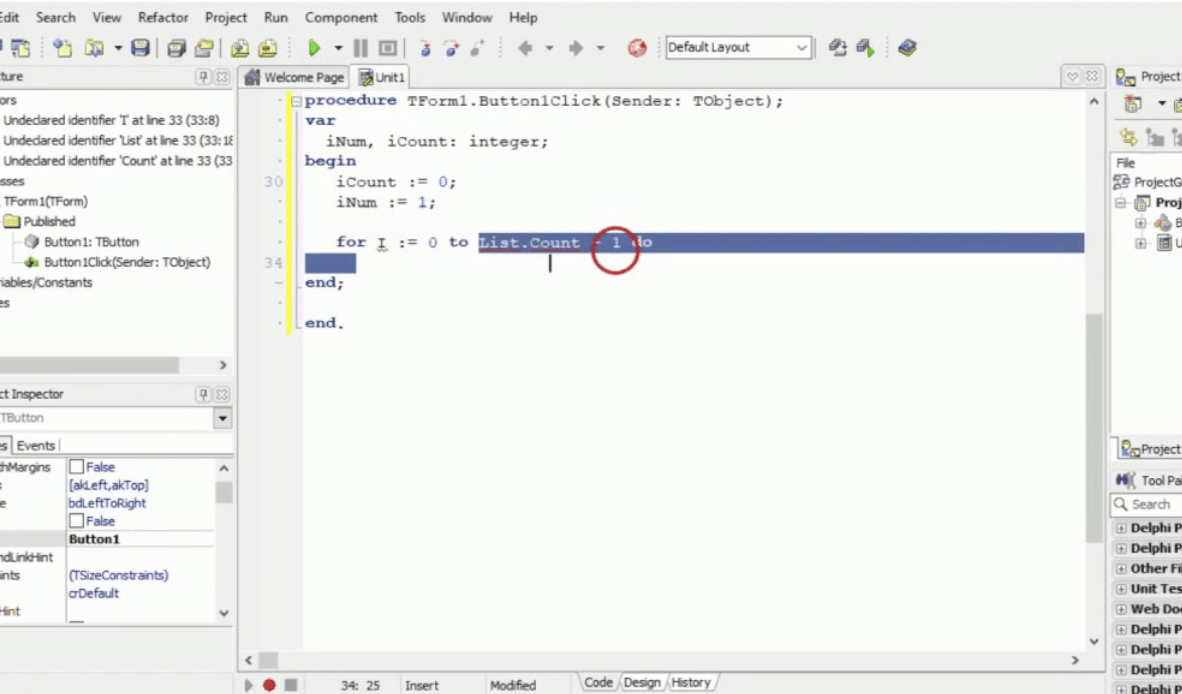This screenshot has height=694, width=1182.
Task: Click the Pause program button
Action: click(x=360, y=48)
